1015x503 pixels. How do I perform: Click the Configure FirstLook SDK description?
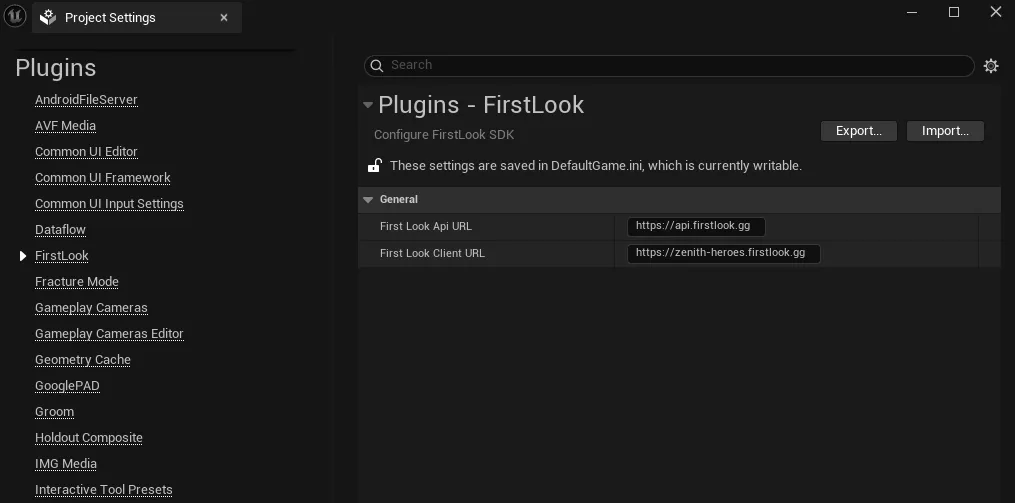click(444, 135)
